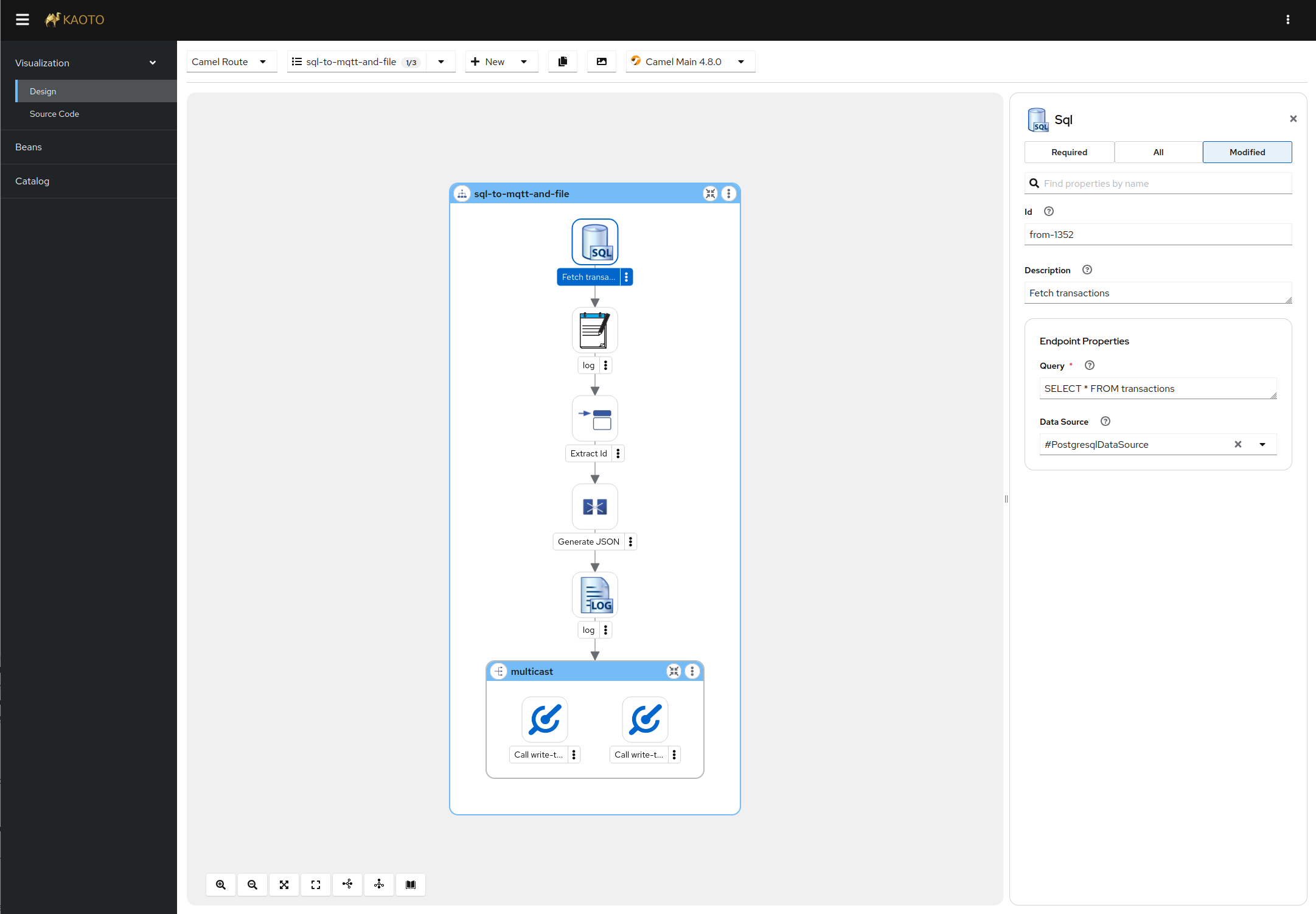Click the hamburger menu icon

pyautogui.click(x=23, y=19)
